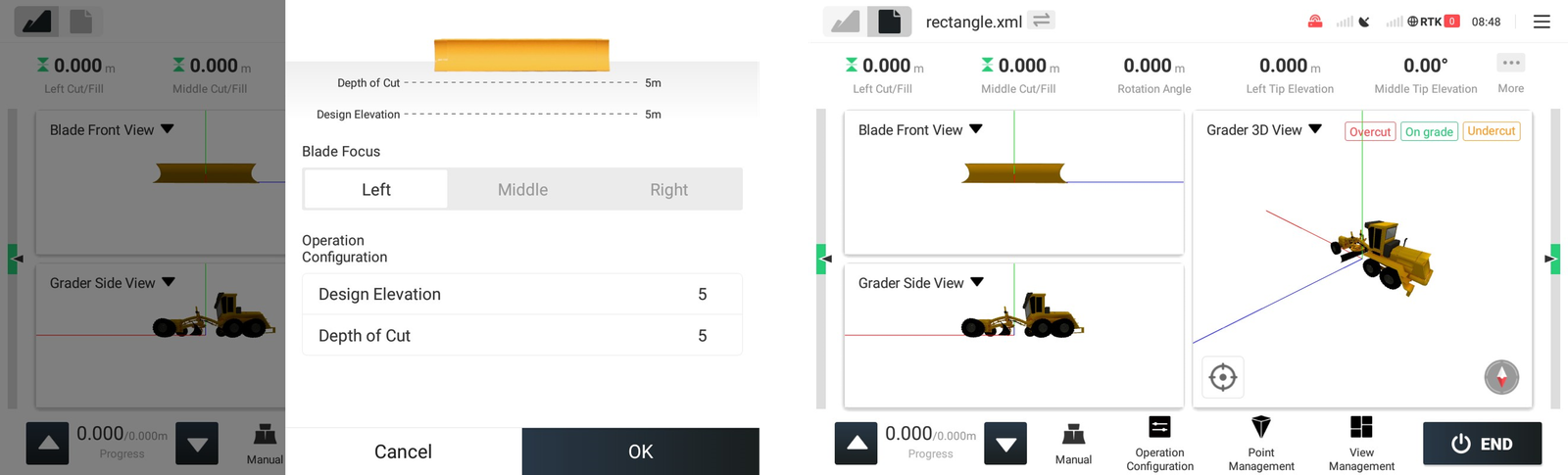1568x475 pixels.
Task: Open View Management
Action: (x=1361, y=427)
